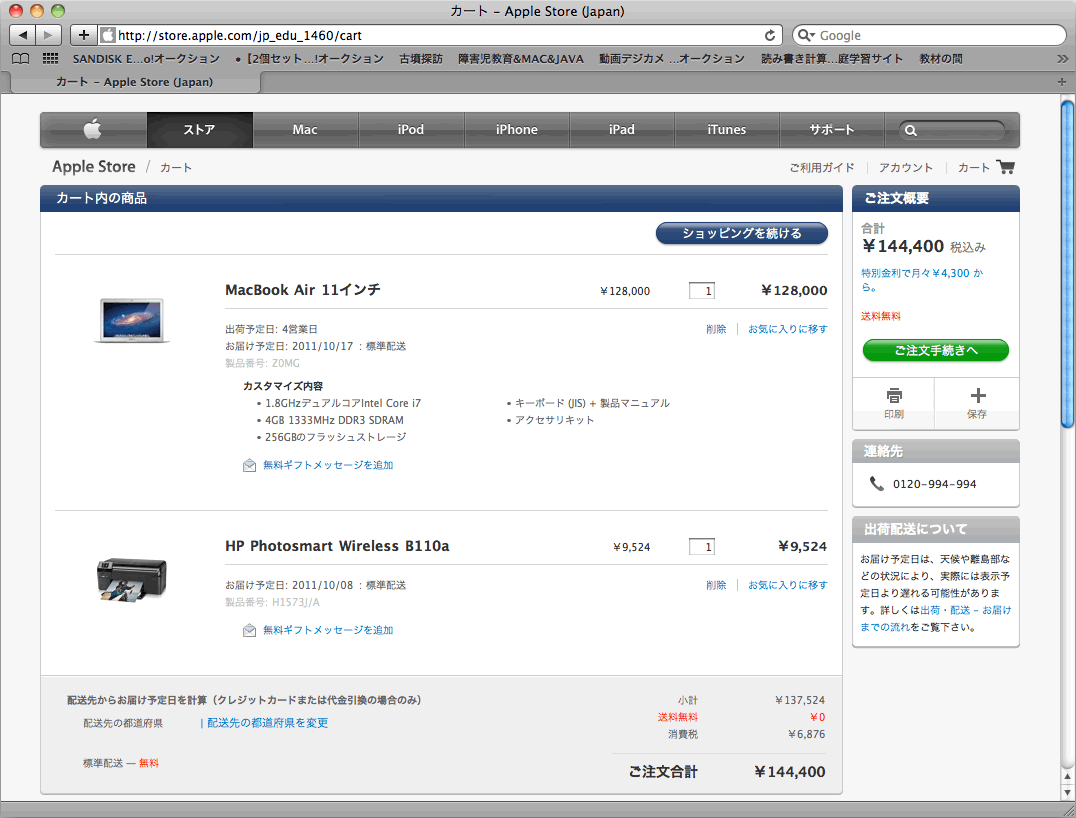Click the save (保存) plus icon

pyautogui.click(x=978, y=395)
